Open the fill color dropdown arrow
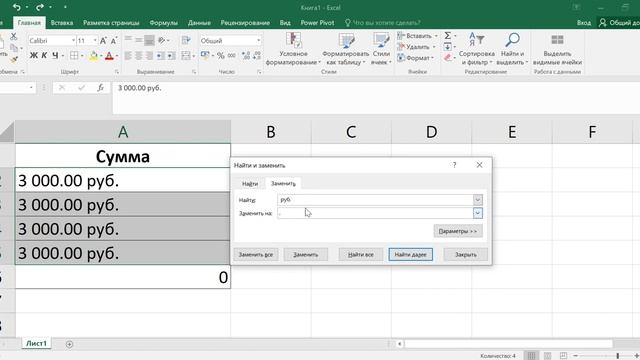 (x=101, y=56)
